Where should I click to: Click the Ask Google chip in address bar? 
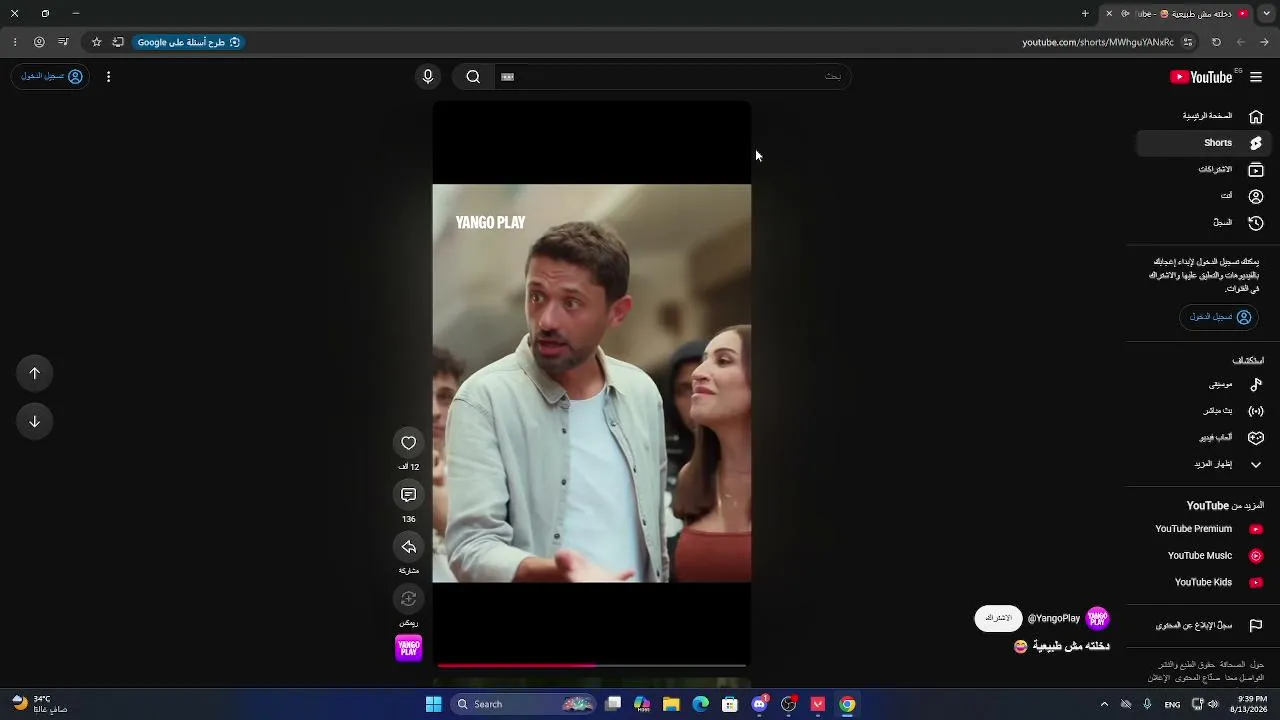(189, 42)
